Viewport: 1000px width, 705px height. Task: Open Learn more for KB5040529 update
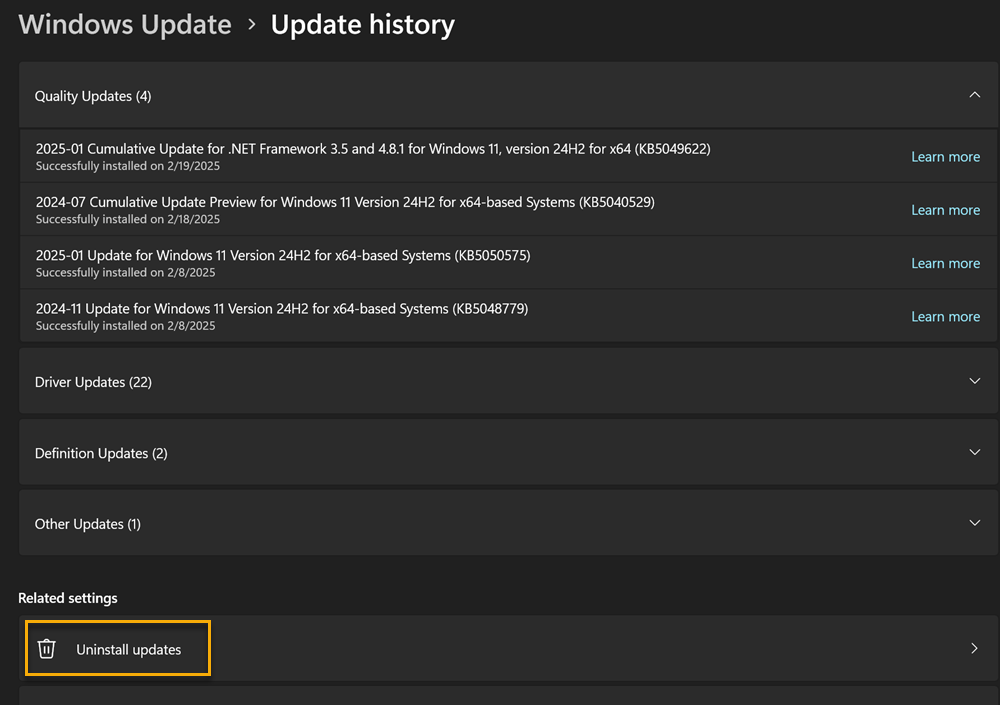coord(945,210)
